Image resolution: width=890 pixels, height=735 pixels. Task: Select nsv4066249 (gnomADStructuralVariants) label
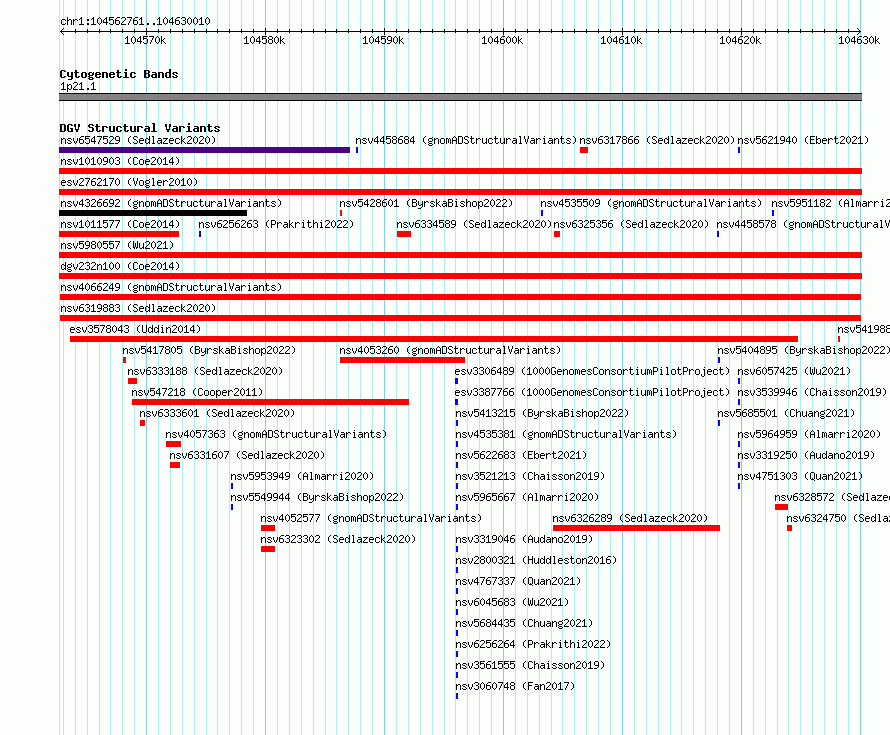pyautogui.click(x=171, y=287)
